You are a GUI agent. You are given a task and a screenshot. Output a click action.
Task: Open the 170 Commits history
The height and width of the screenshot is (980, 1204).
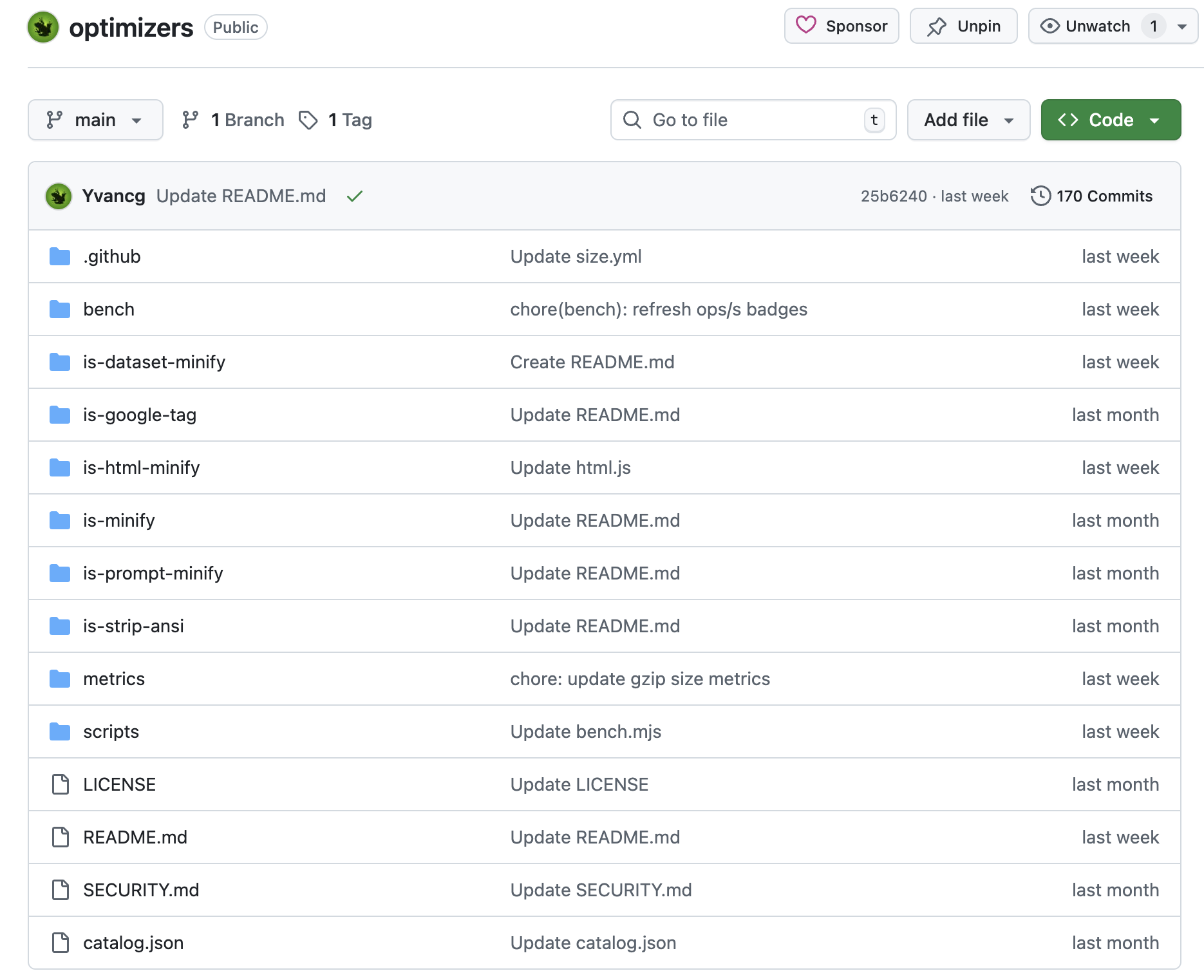point(1104,196)
